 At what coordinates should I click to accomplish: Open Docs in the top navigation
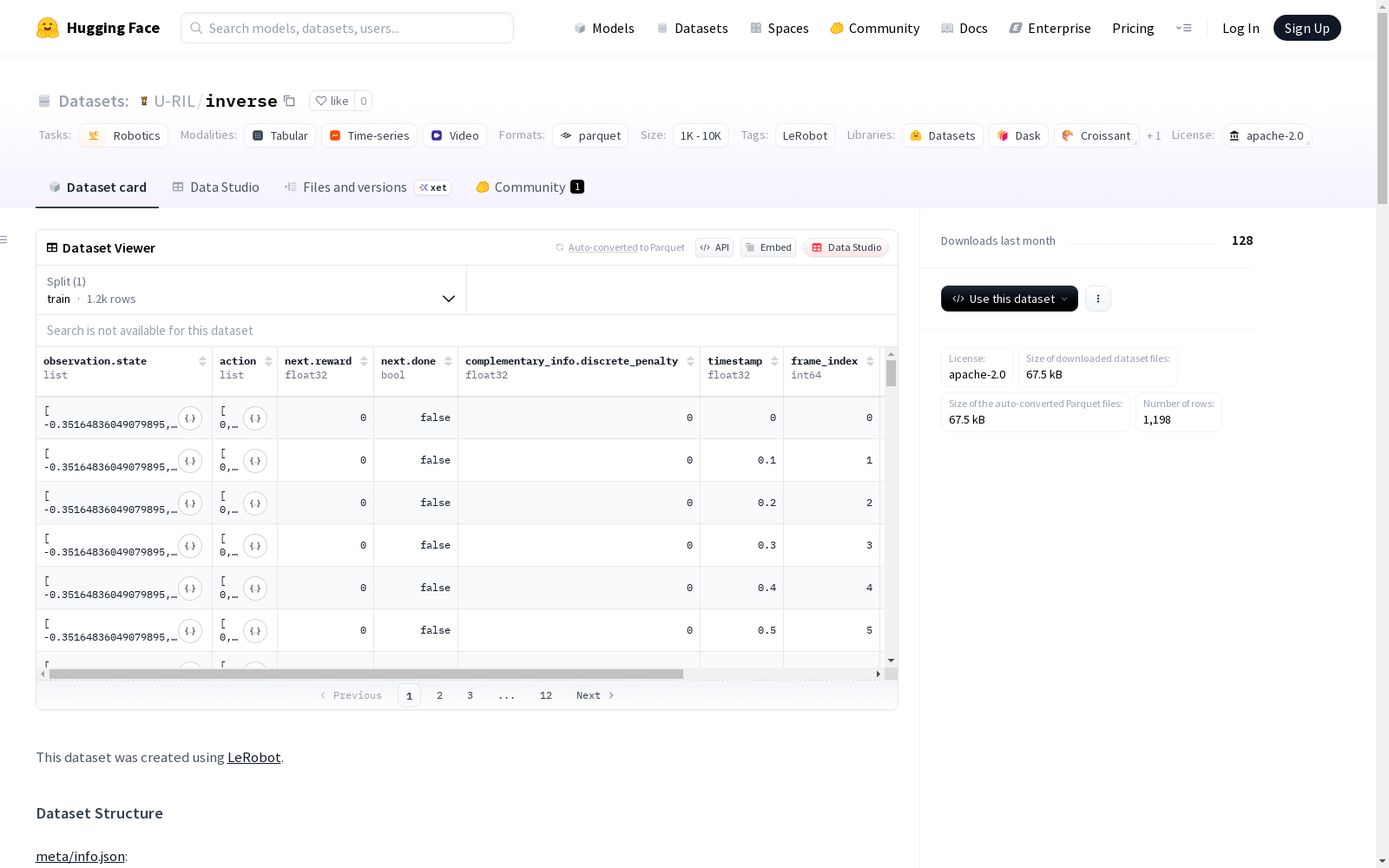964,28
